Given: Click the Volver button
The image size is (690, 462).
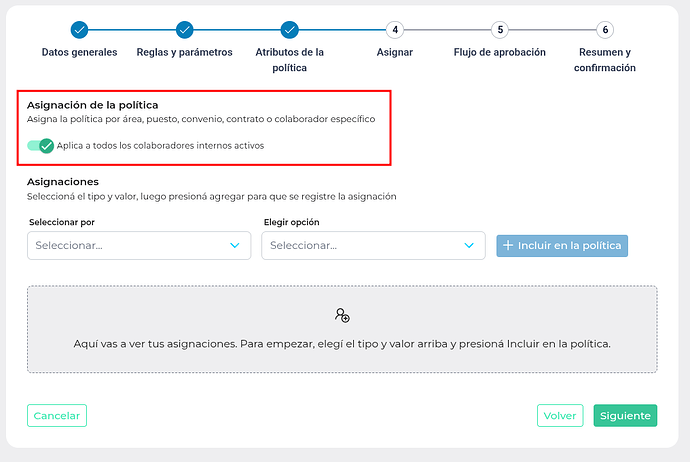Looking at the screenshot, I should pos(560,415).
